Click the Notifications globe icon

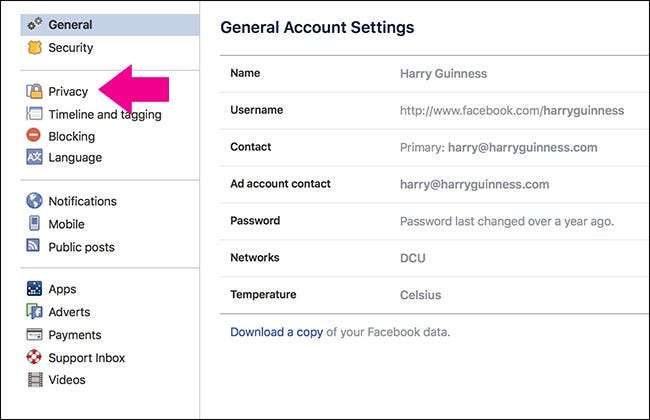click(34, 201)
